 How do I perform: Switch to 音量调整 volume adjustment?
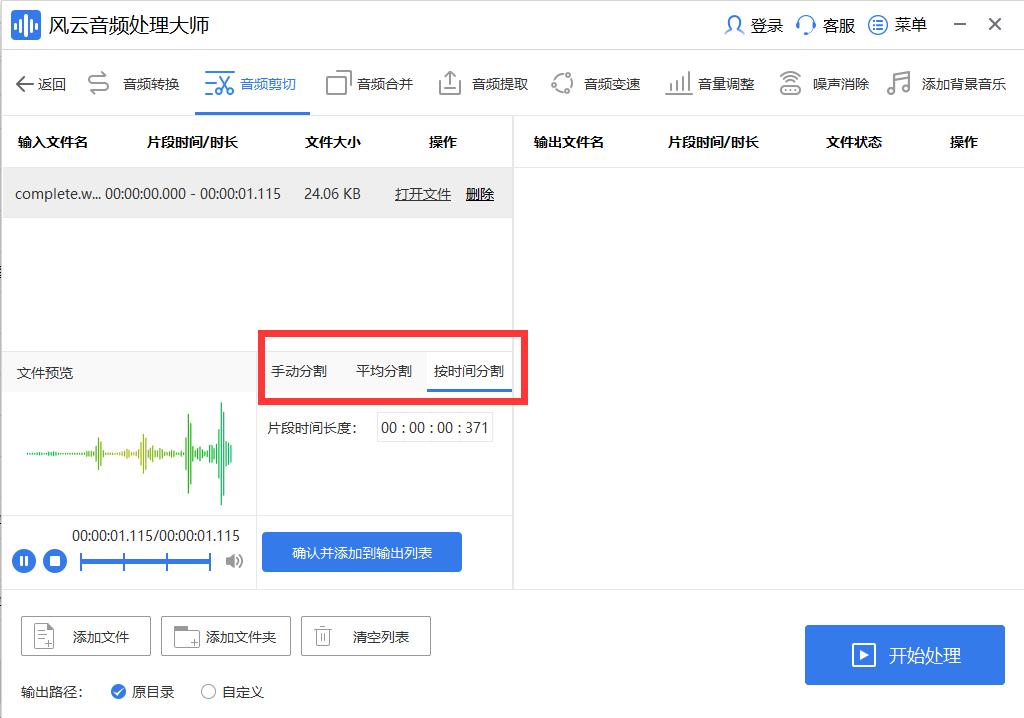[725, 82]
